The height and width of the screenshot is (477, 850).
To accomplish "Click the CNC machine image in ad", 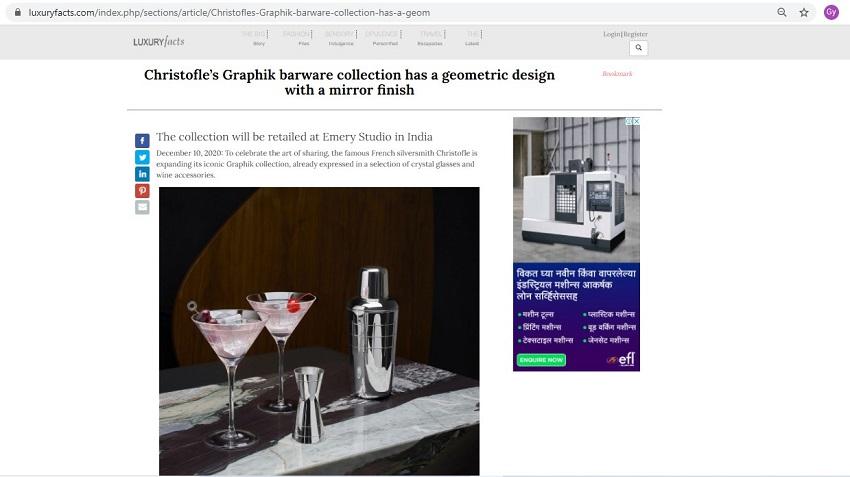I will 576,190.
